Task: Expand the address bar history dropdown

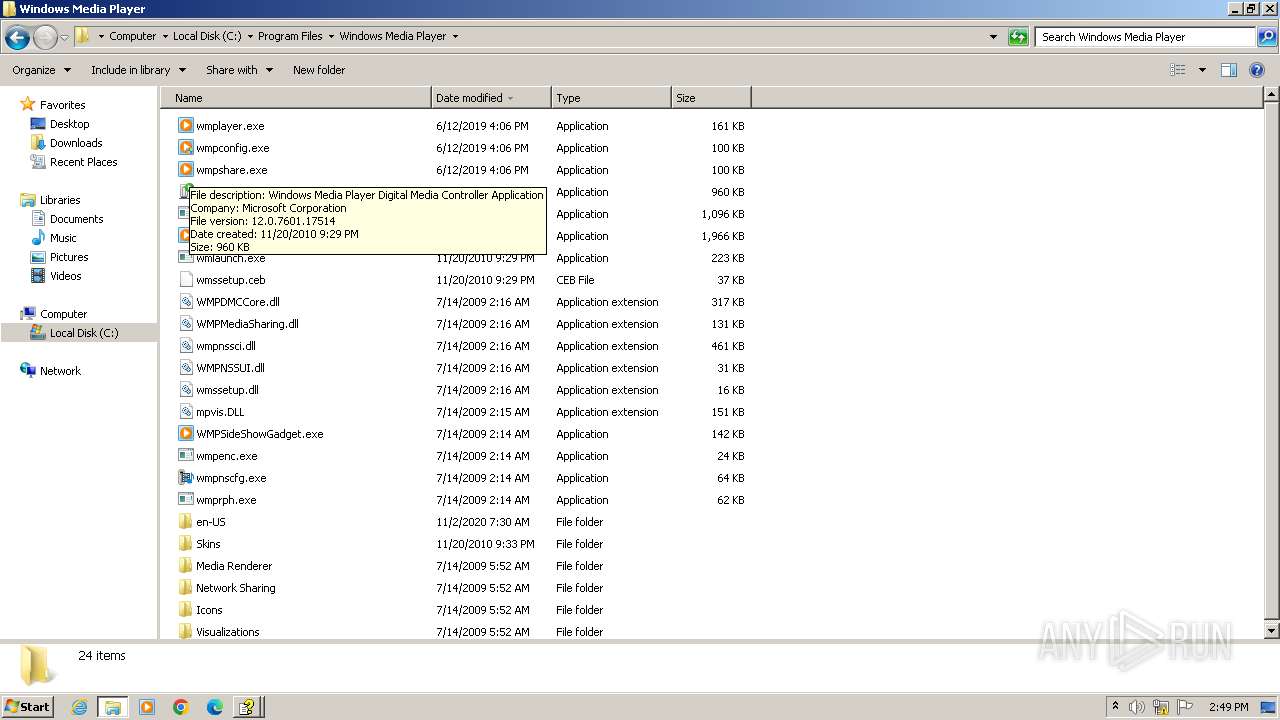Action: [993, 37]
